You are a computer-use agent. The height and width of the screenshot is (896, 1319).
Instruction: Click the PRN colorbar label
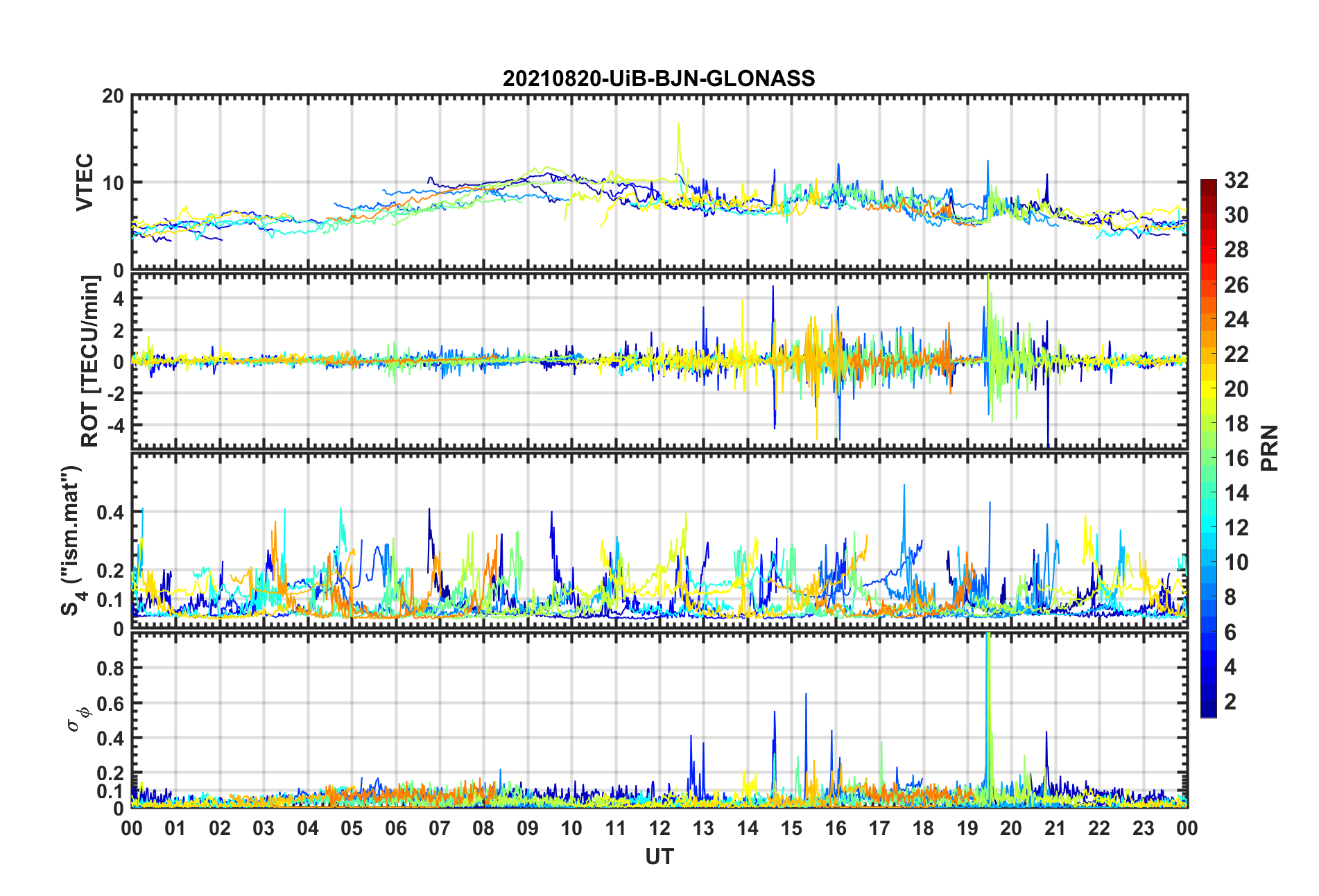[x=1269, y=448]
